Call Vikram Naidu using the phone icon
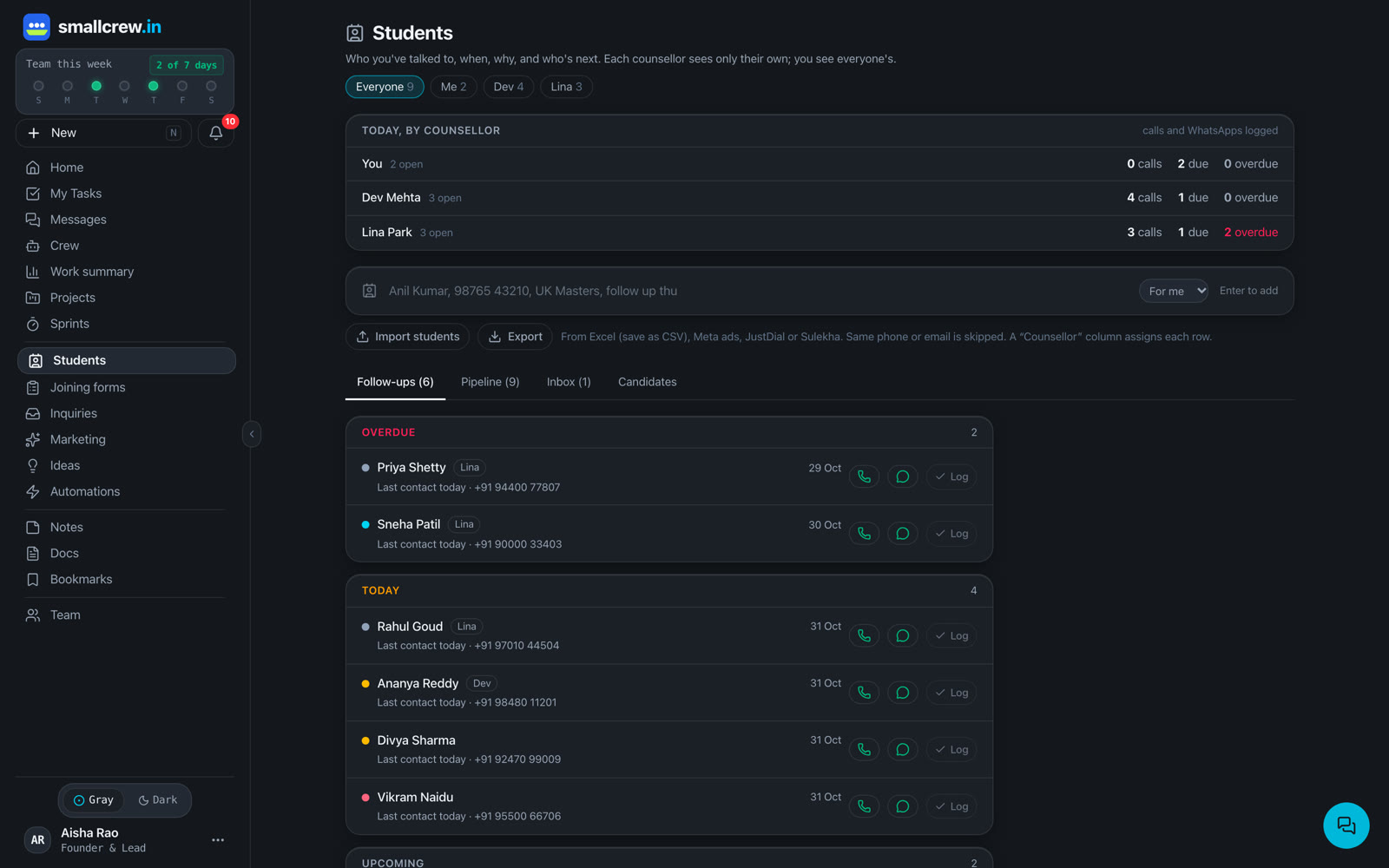This screenshot has height=868, width=1389. tap(864, 806)
